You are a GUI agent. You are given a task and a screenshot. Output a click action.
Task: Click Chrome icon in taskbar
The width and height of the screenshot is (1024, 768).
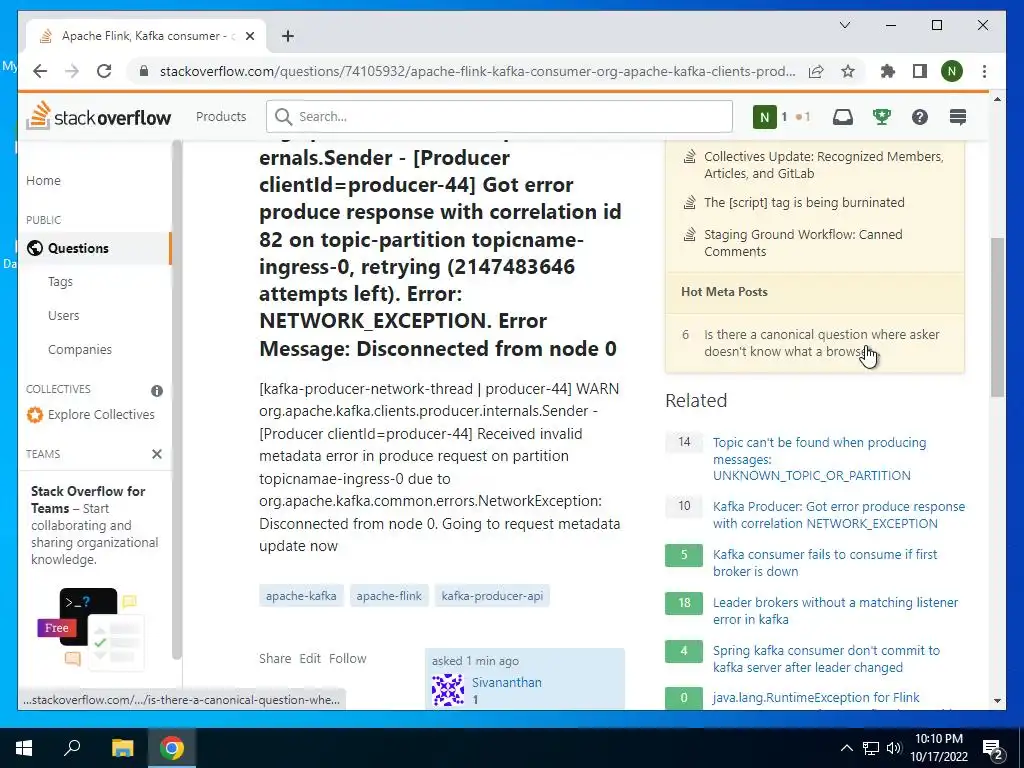[172, 748]
